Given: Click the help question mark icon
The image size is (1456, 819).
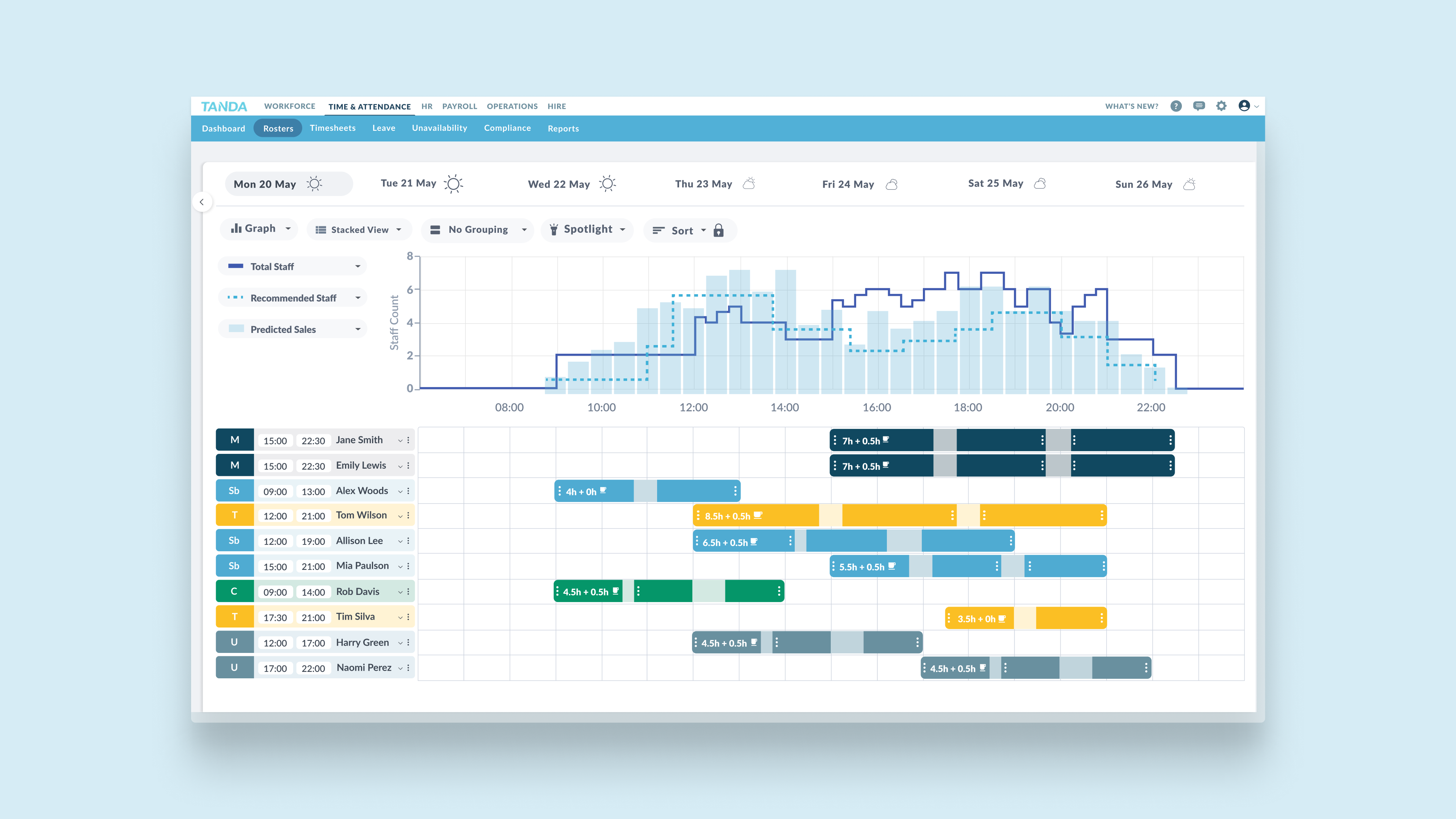Looking at the screenshot, I should pos(1176,106).
